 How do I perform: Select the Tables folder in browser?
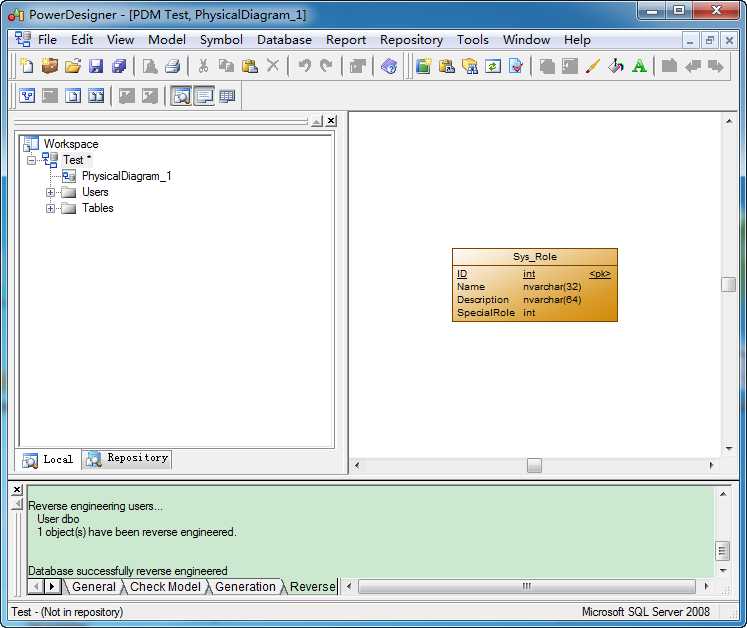pyautogui.click(x=98, y=208)
